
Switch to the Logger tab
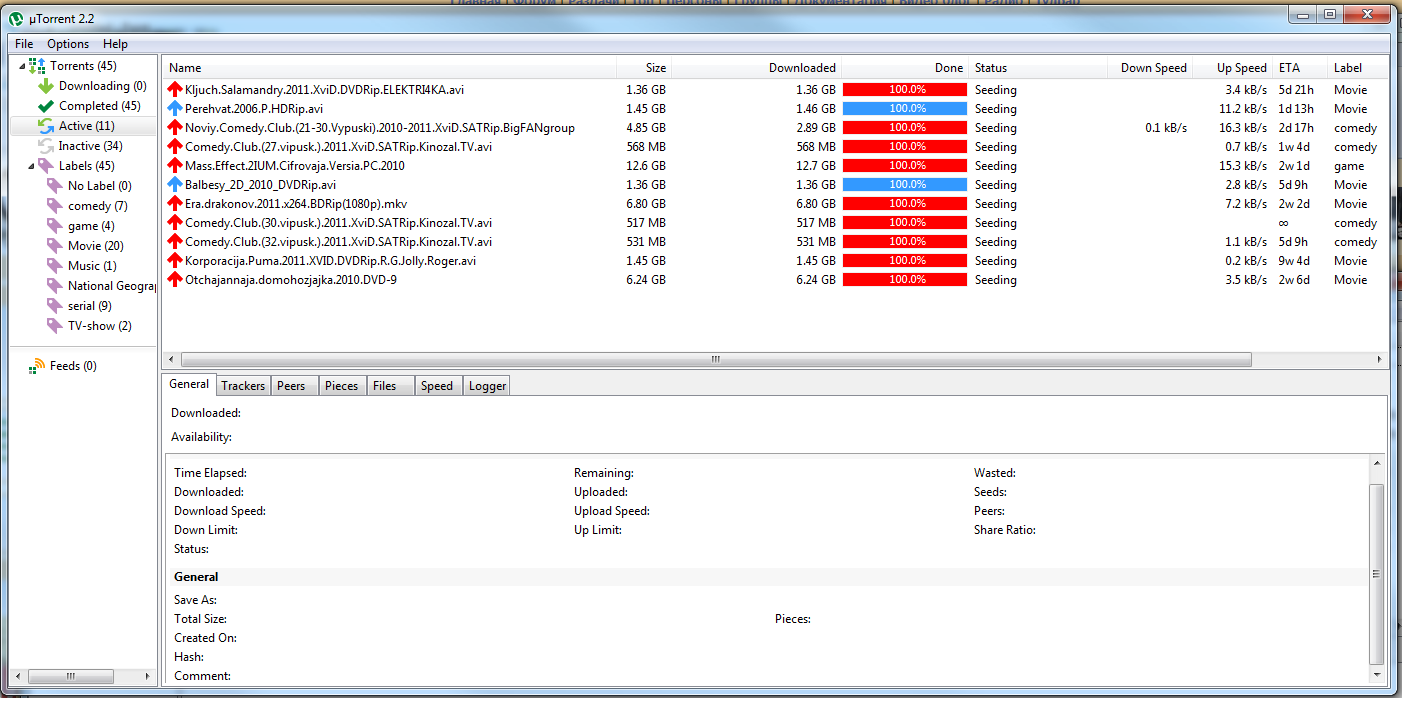pyautogui.click(x=487, y=386)
